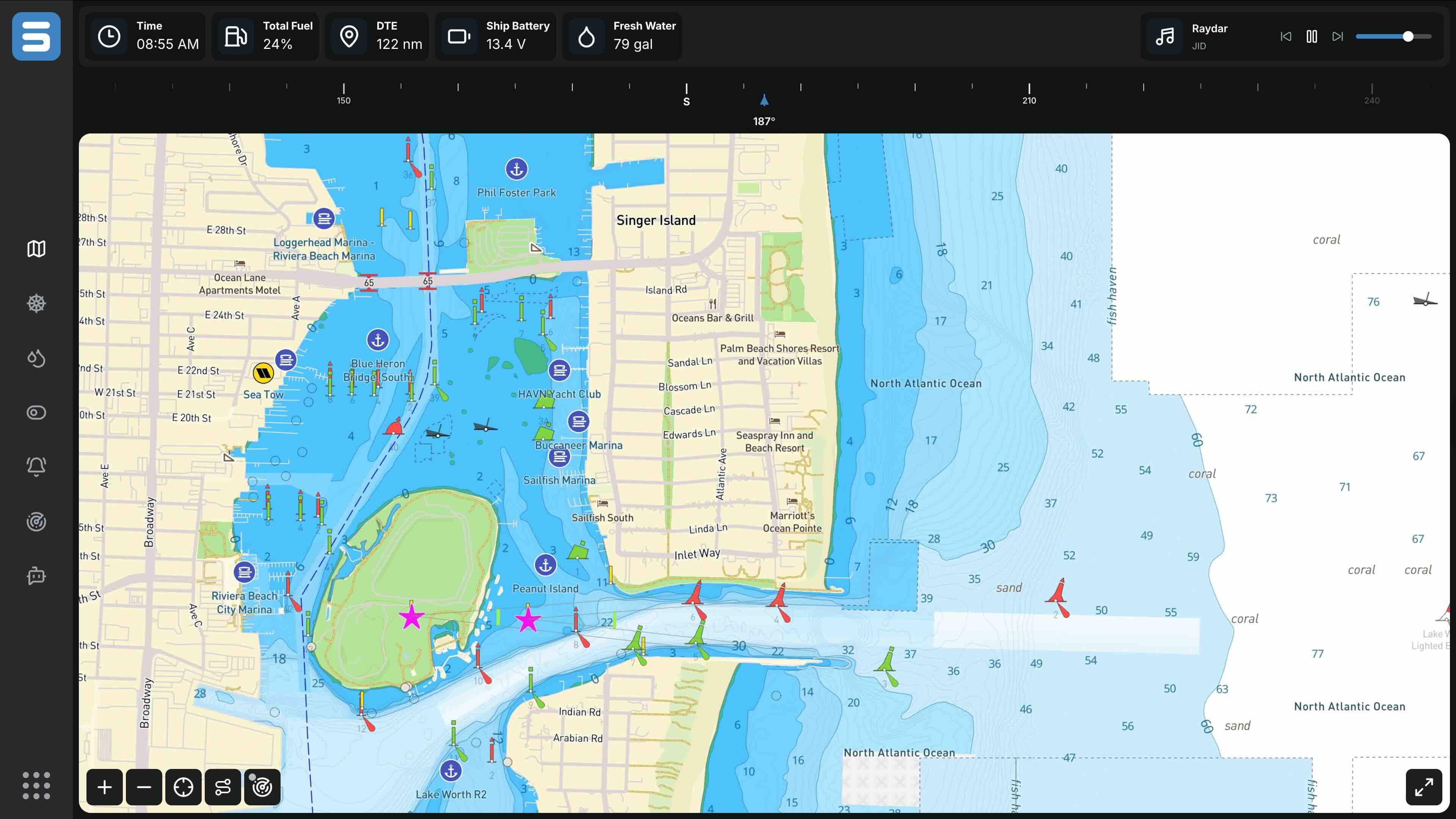The width and height of the screenshot is (1456, 819).
Task: Pause the Raydar track
Action: [x=1312, y=37]
